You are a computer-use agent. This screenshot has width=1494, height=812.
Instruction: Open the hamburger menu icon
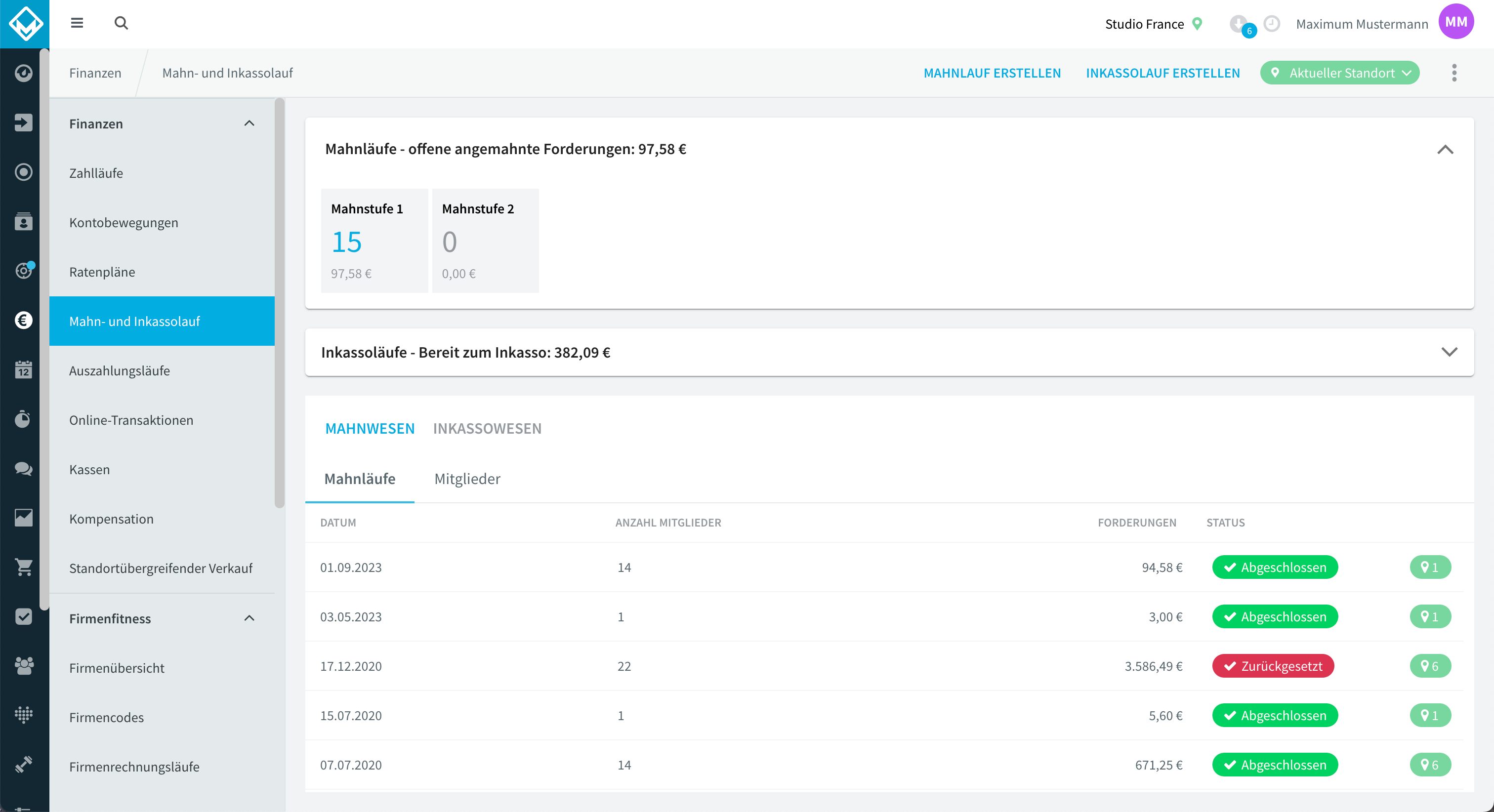[77, 23]
